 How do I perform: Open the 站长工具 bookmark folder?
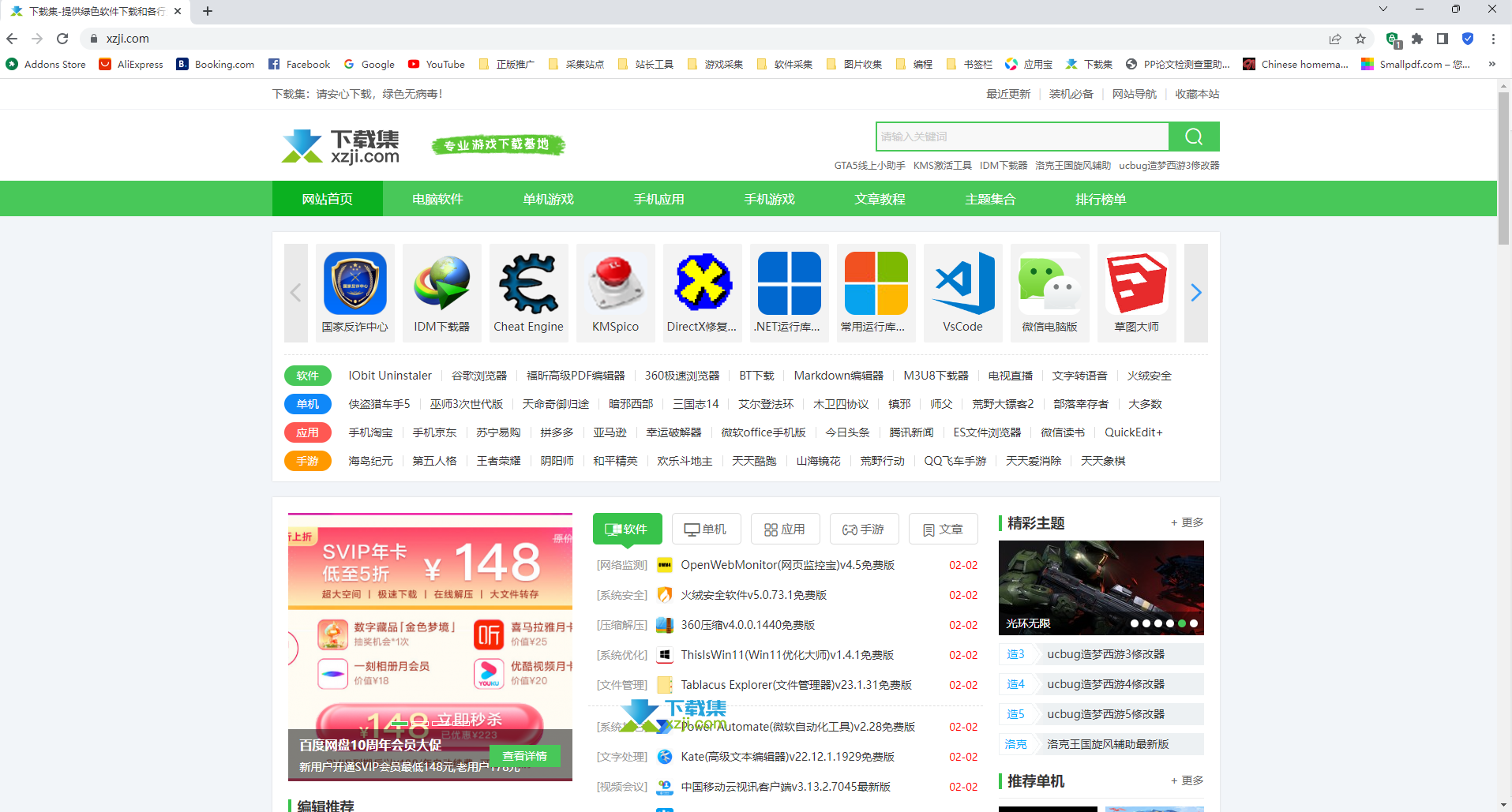coord(645,64)
